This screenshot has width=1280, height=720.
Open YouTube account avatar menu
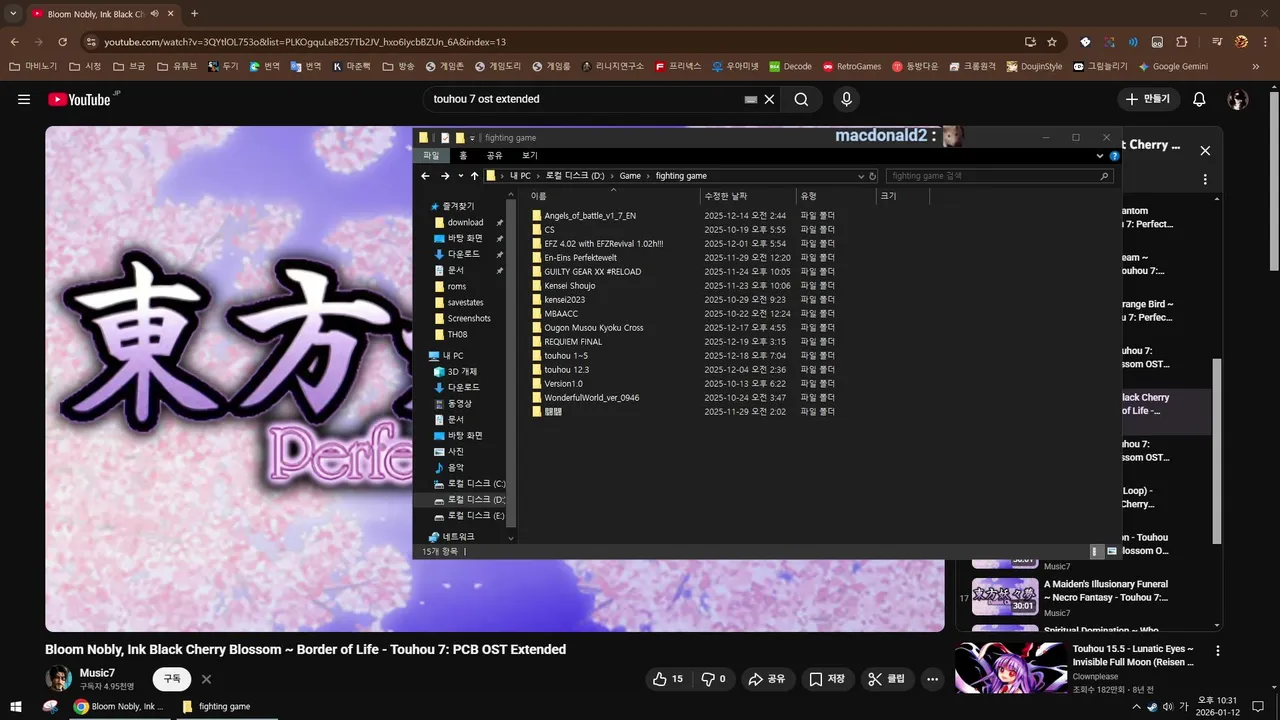1238,99
